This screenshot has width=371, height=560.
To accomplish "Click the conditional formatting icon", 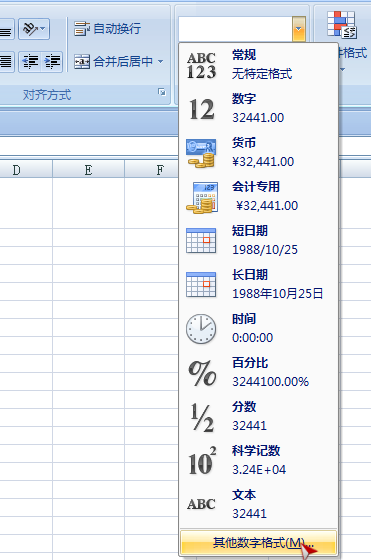I will (x=342, y=24).
